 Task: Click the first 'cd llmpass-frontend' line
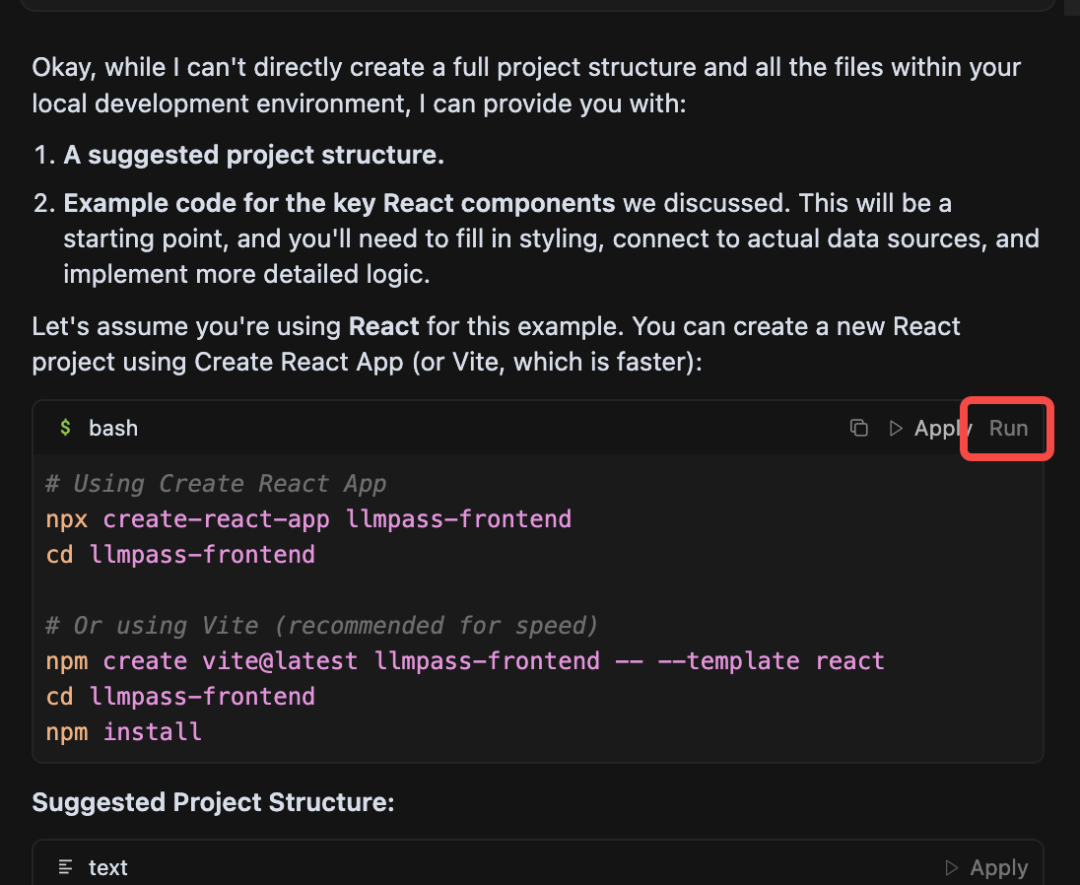(x=180, y=555)
